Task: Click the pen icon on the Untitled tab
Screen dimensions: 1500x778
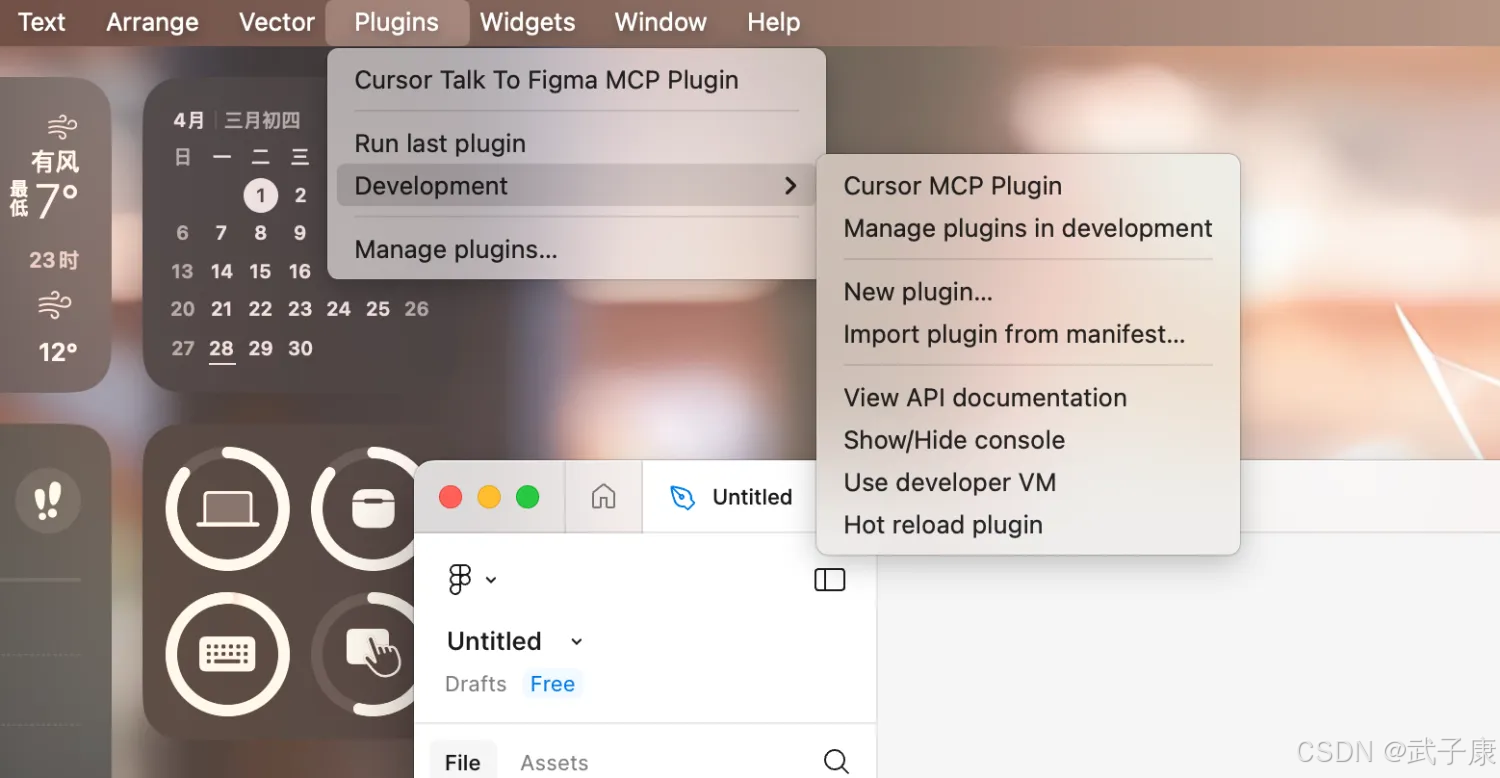Action: (683, 497)
